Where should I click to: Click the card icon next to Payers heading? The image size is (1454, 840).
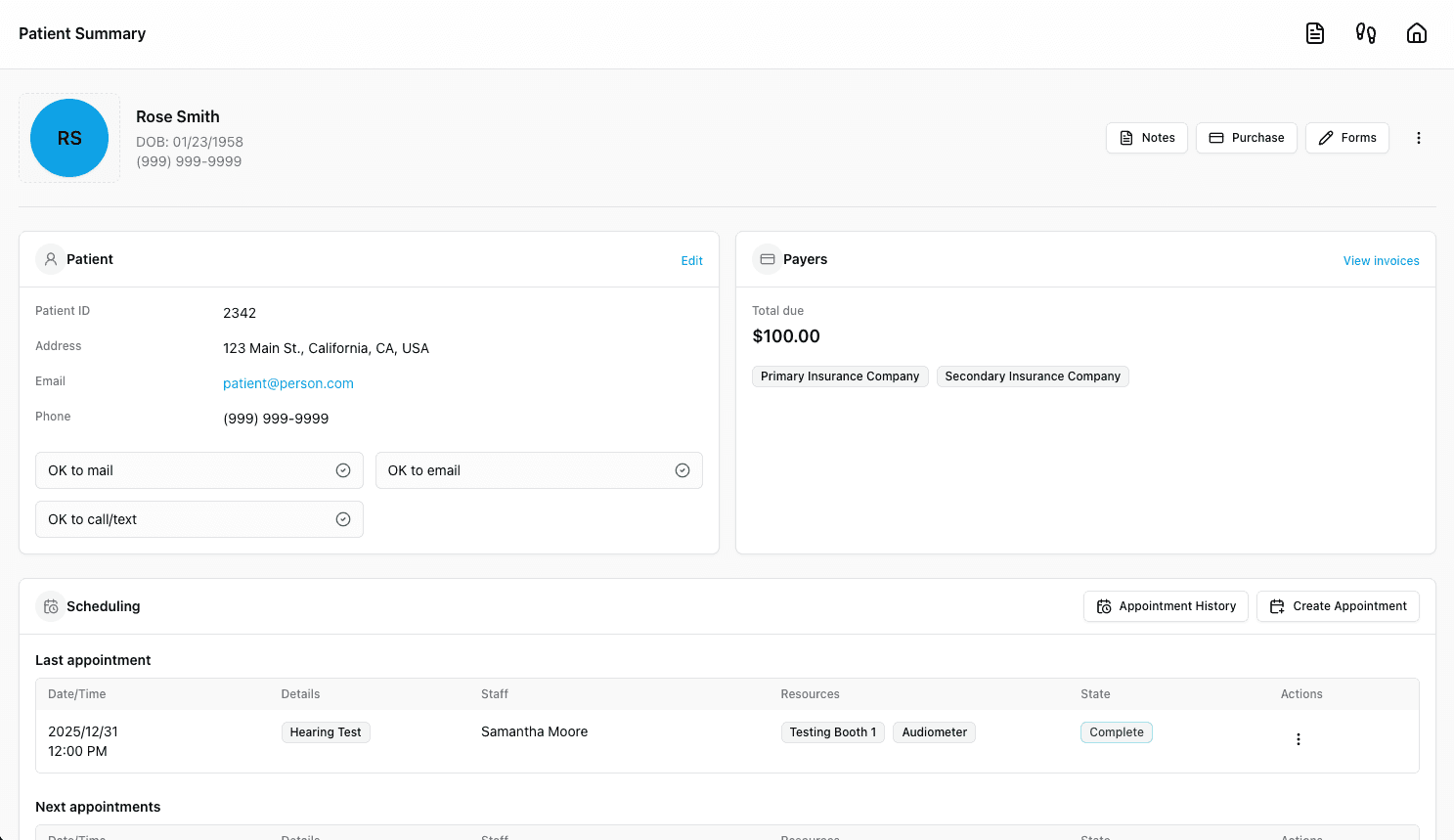pos(767,258)
